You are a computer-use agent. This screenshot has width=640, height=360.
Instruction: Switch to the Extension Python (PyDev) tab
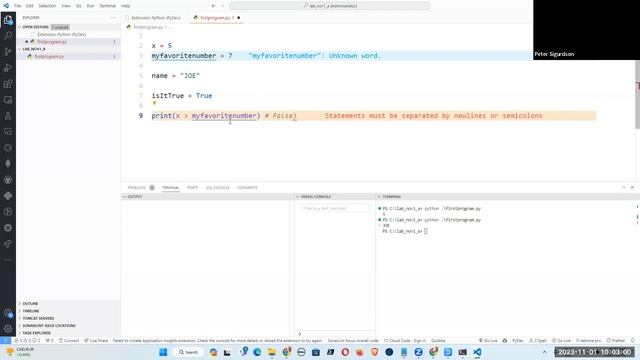click(x=156, y=18)
